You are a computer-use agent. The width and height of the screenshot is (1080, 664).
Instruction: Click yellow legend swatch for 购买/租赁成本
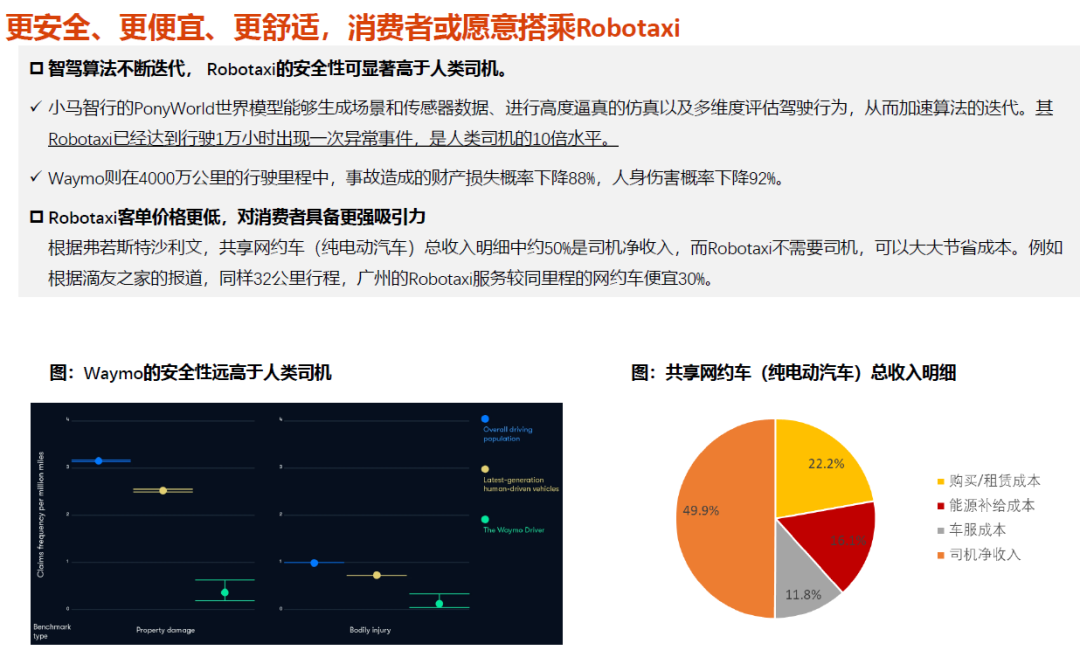940,481
